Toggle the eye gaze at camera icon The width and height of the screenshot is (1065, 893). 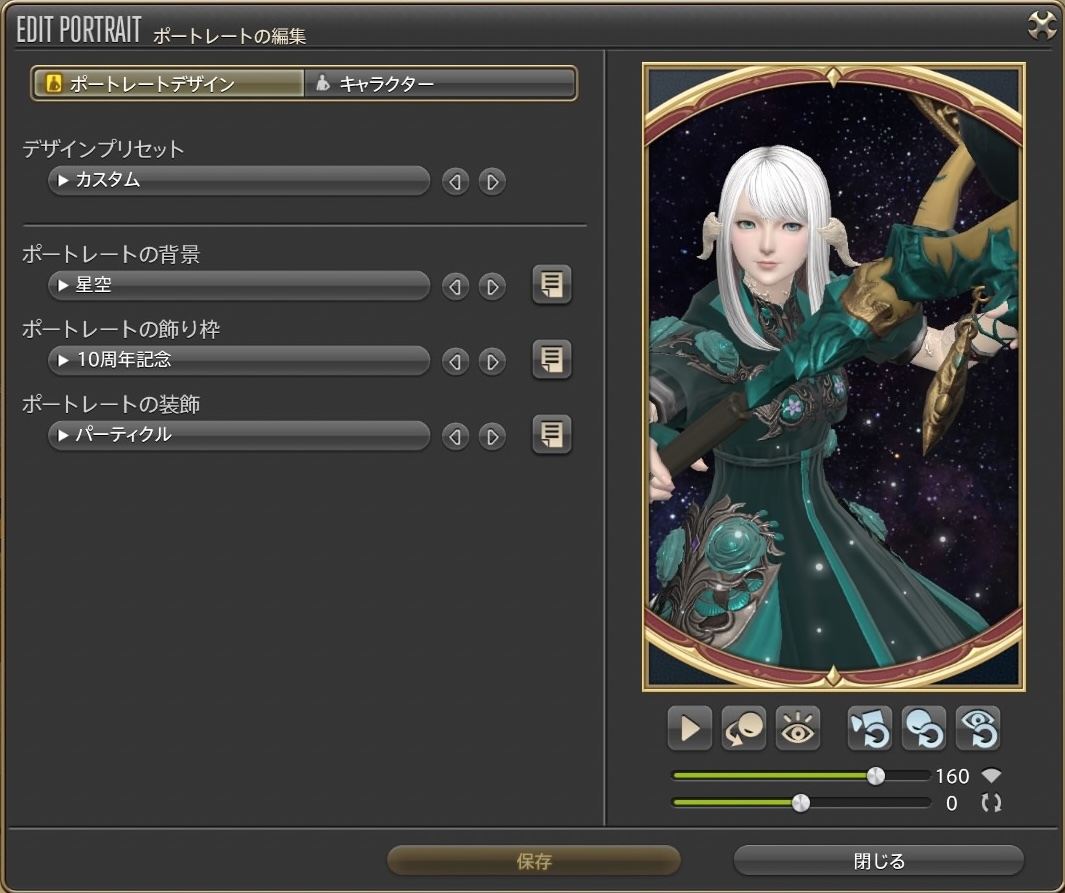(798, 729)
